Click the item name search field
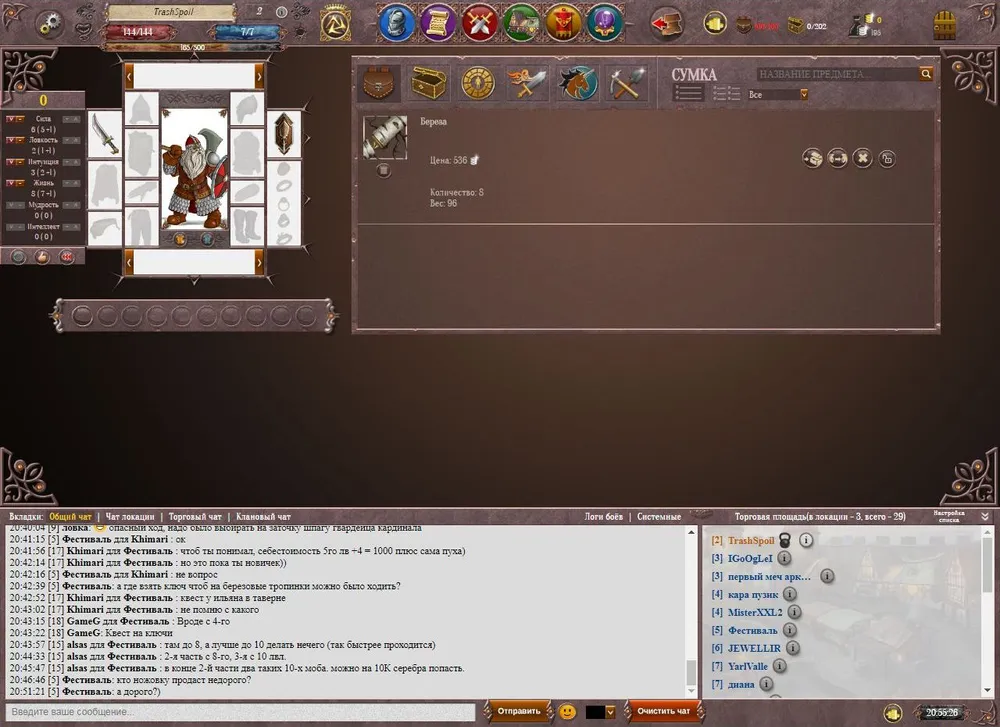Viewport: 1000px width, 727px height. [837, 74]
